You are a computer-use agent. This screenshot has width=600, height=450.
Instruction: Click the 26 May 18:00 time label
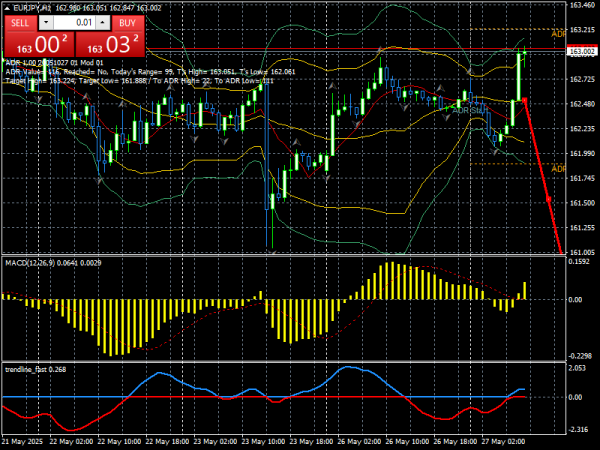click(x=455, y=442)
